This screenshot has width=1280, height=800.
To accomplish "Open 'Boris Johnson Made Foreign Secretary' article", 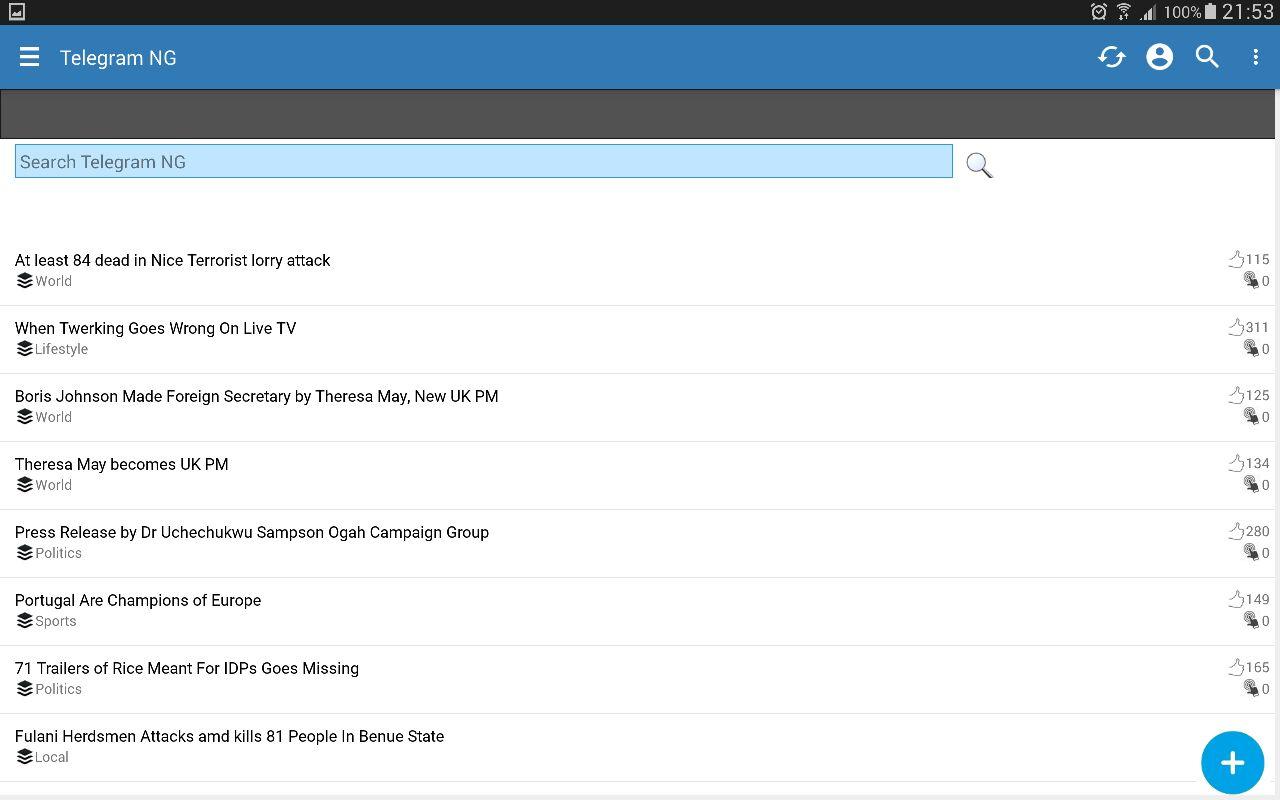I will click(257, 396).
